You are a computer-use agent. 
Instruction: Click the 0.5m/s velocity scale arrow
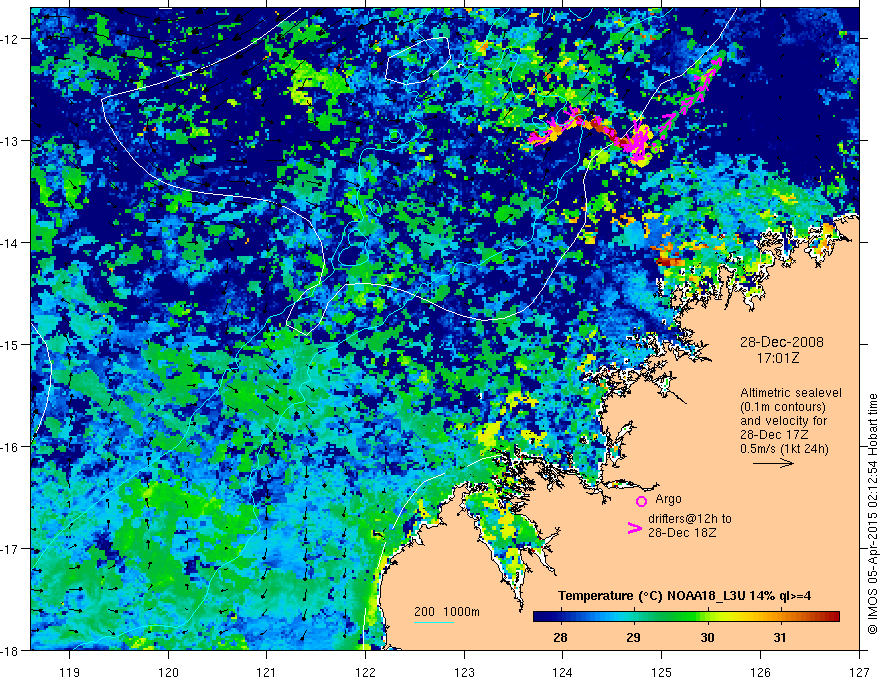pos(773,463)
